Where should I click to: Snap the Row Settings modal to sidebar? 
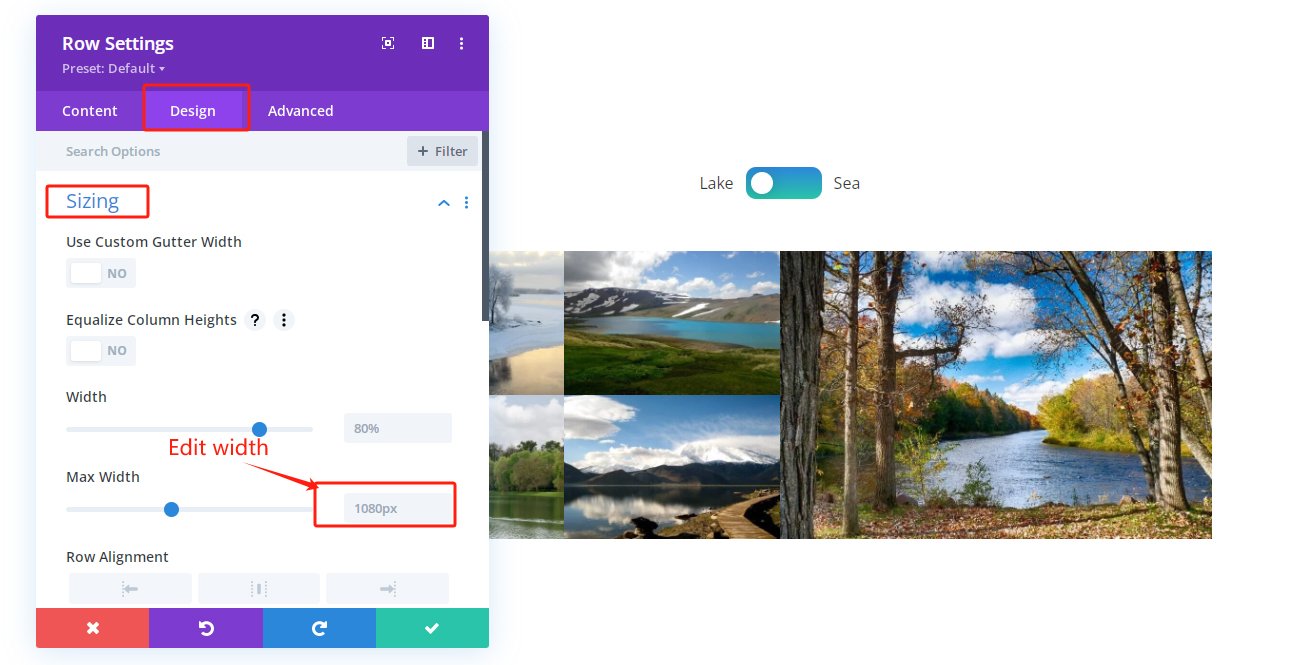[428, 43]
